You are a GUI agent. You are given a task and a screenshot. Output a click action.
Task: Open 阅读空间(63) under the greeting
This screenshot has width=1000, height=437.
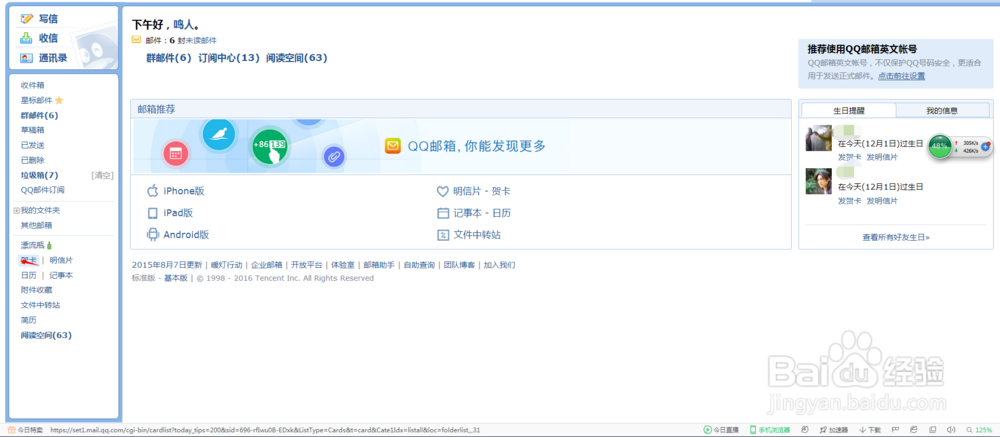[x=297, y=58]
